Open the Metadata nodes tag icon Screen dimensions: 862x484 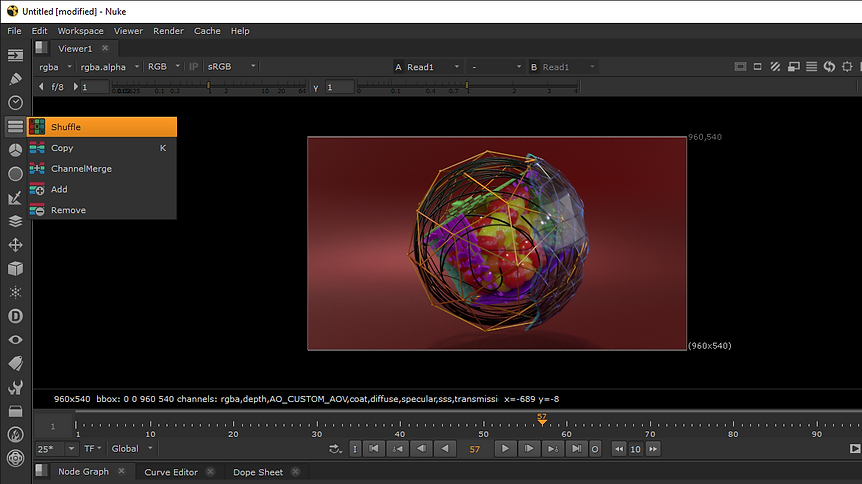(15, 363)
